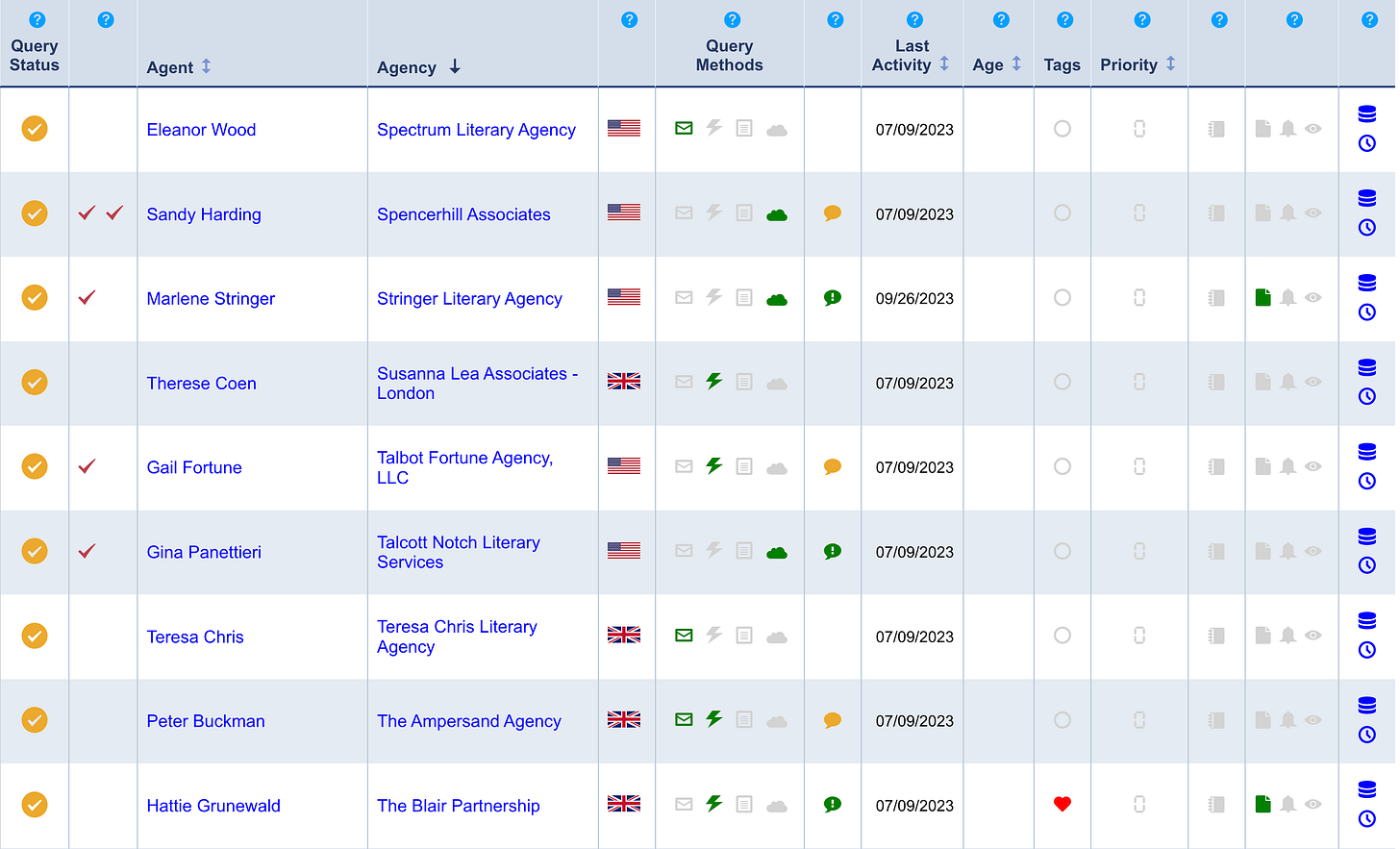
Task: Sort table by Last Activity arrows
Action: 944,63
